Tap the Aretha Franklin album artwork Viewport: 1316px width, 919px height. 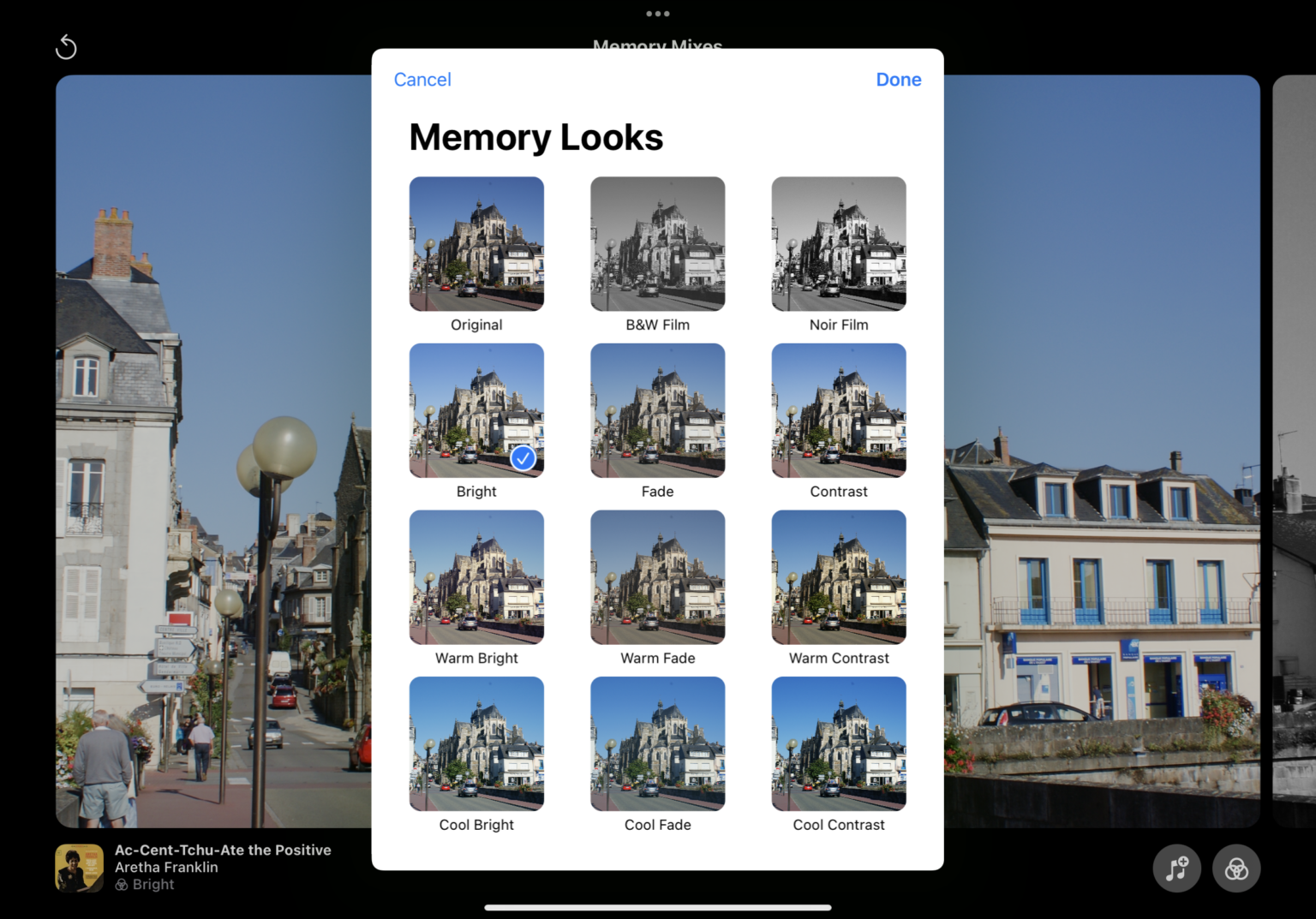point(79,868)
